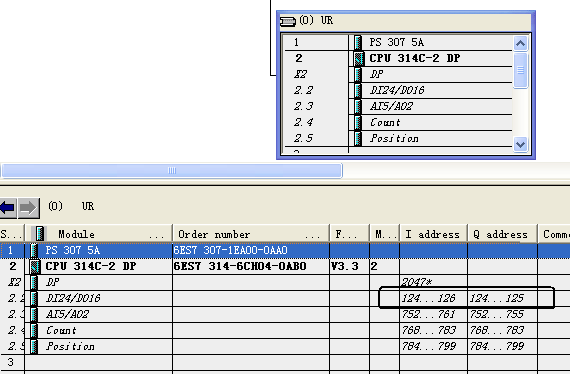Select empty slot 3 in detail table
The height and width of the screenshot is (374, 570).
pyautogui.click(x=285, y=362)
